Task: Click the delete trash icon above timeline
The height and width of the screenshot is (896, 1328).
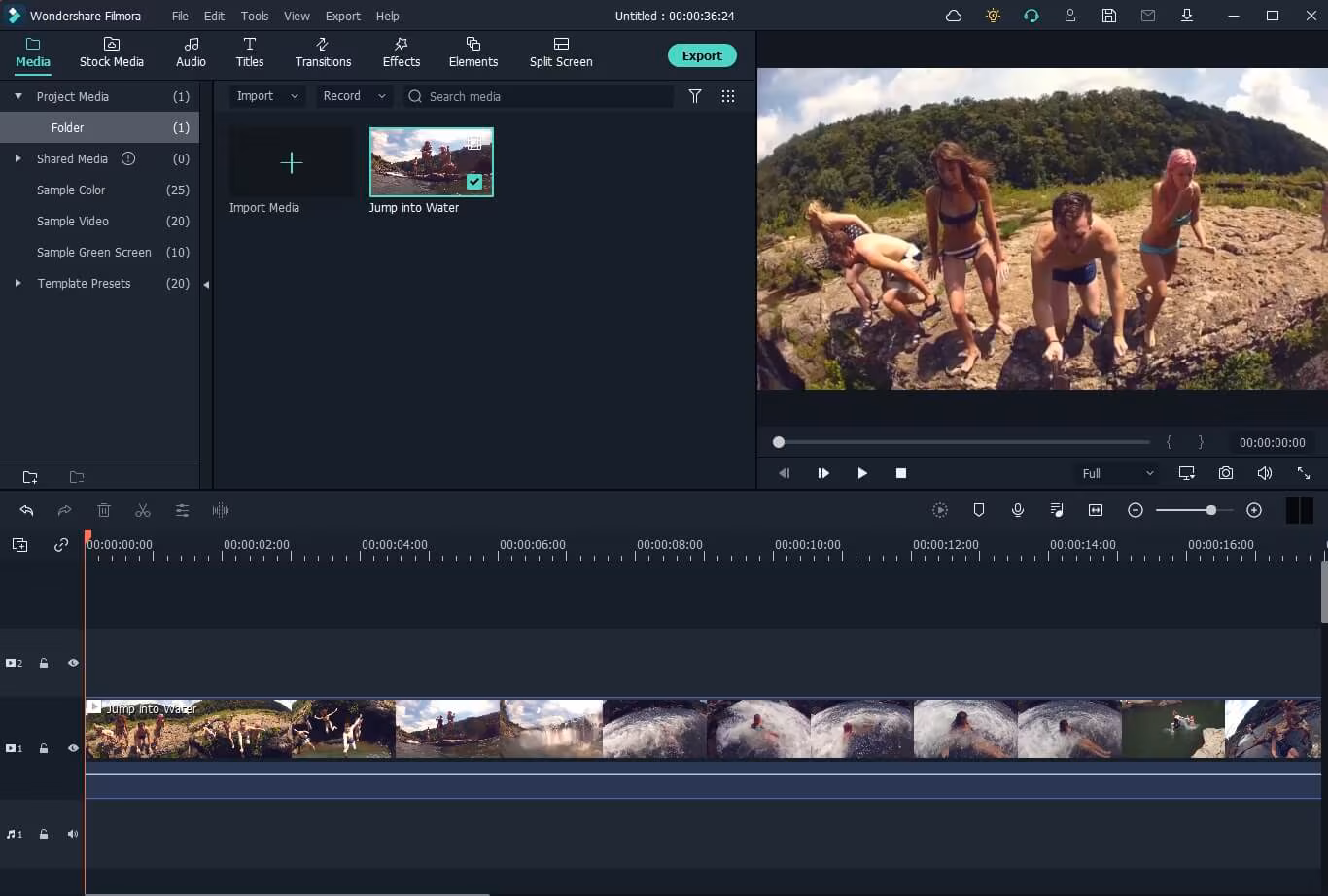Action: tap(104, 510)
